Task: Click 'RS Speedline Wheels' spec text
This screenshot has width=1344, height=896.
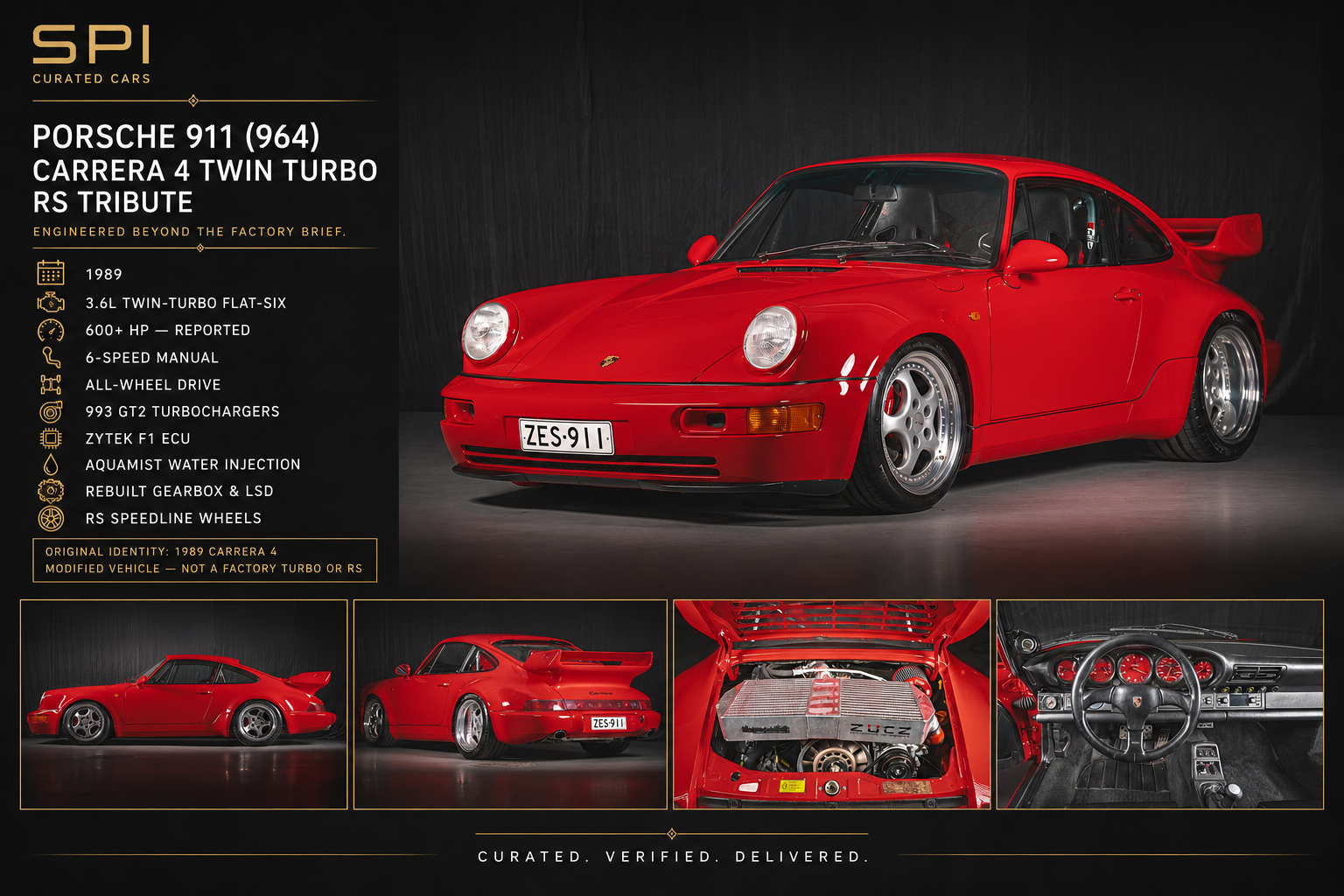Action: 173,518
